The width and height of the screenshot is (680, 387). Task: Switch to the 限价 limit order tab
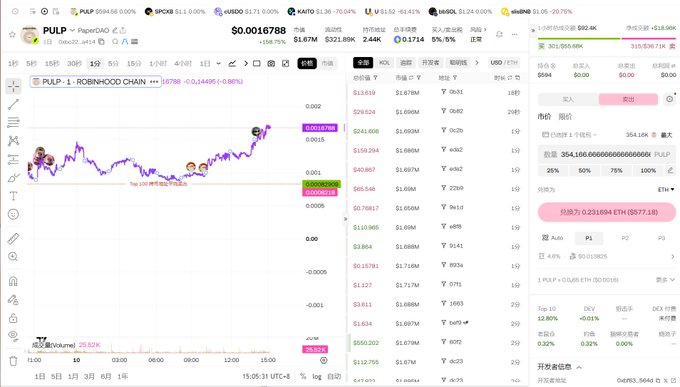point(565,117)
